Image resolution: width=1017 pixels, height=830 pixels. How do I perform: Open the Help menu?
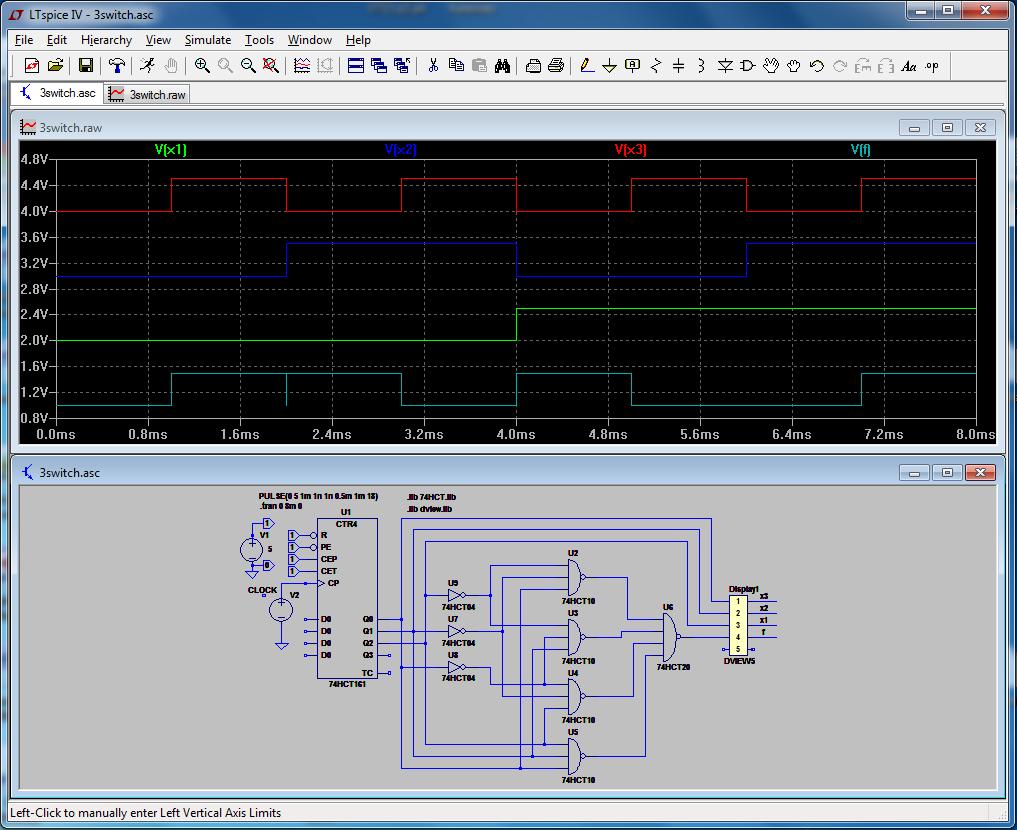[358, 40]
